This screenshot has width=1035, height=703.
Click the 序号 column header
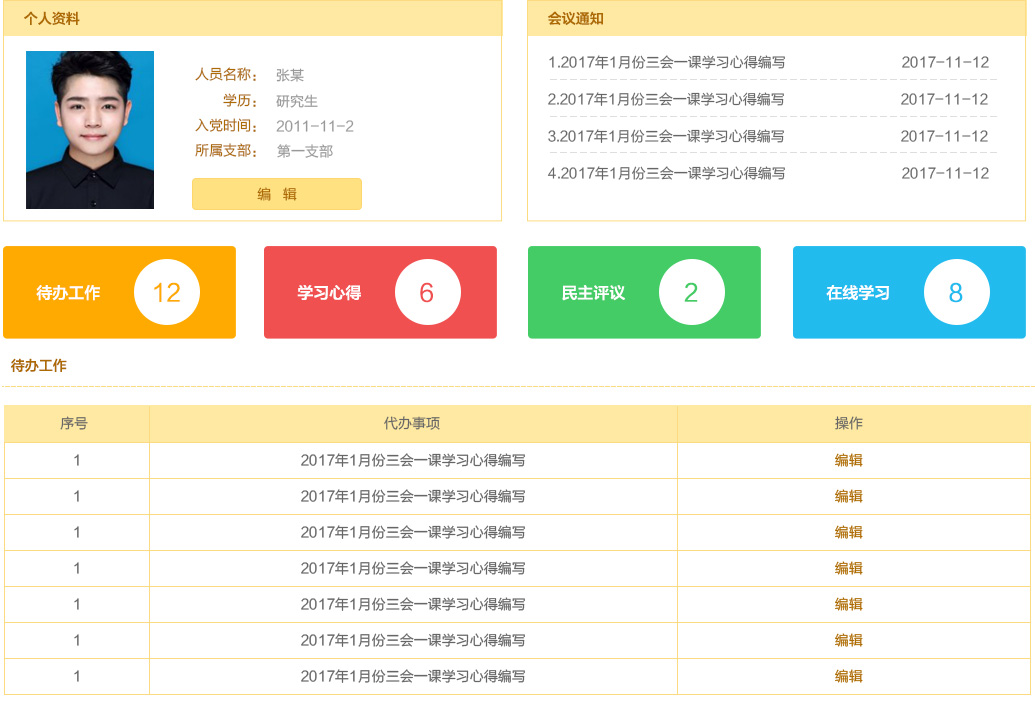[x=74, y=423]
